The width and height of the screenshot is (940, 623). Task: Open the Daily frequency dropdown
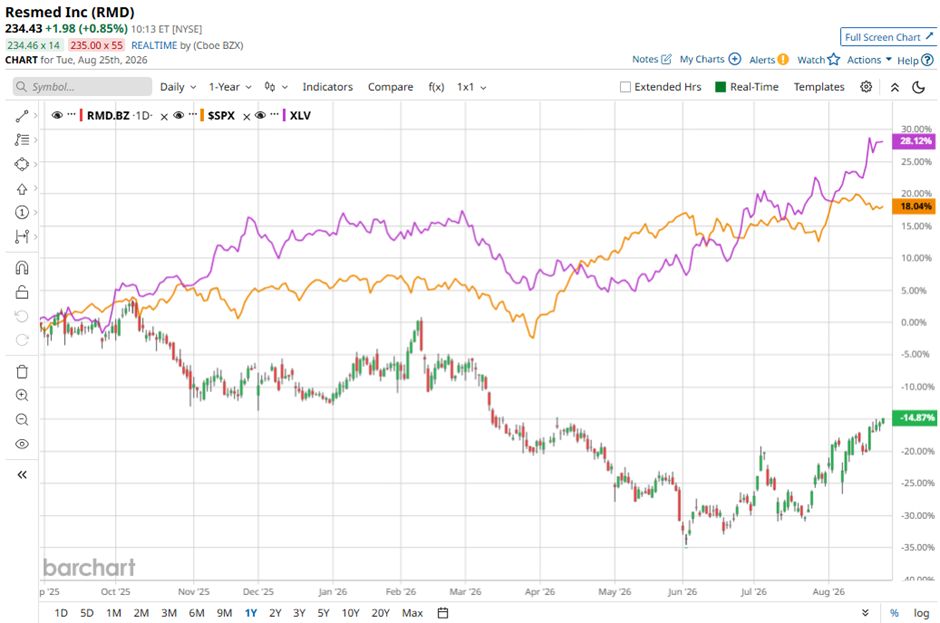(x=178, y=87)
